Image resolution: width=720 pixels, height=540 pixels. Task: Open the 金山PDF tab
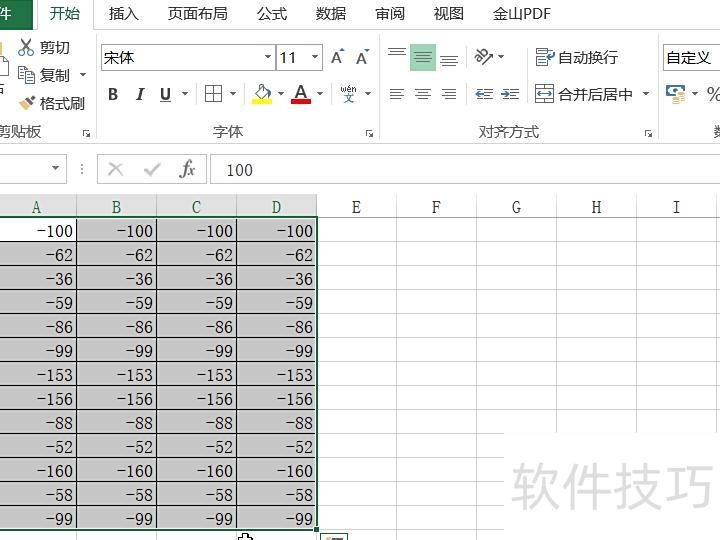pyautogui.click(x=522, y=14)
